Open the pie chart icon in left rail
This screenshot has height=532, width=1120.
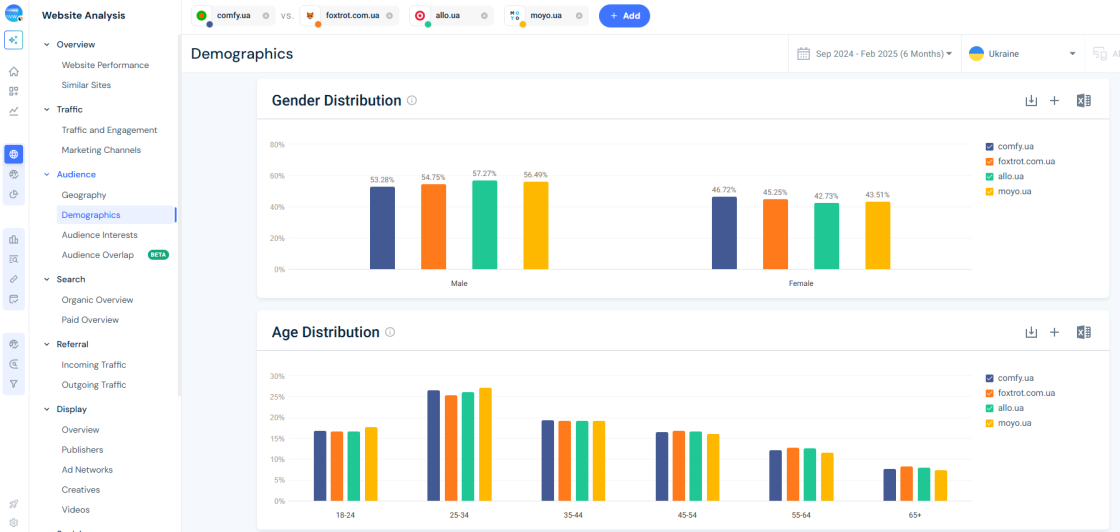14,194
